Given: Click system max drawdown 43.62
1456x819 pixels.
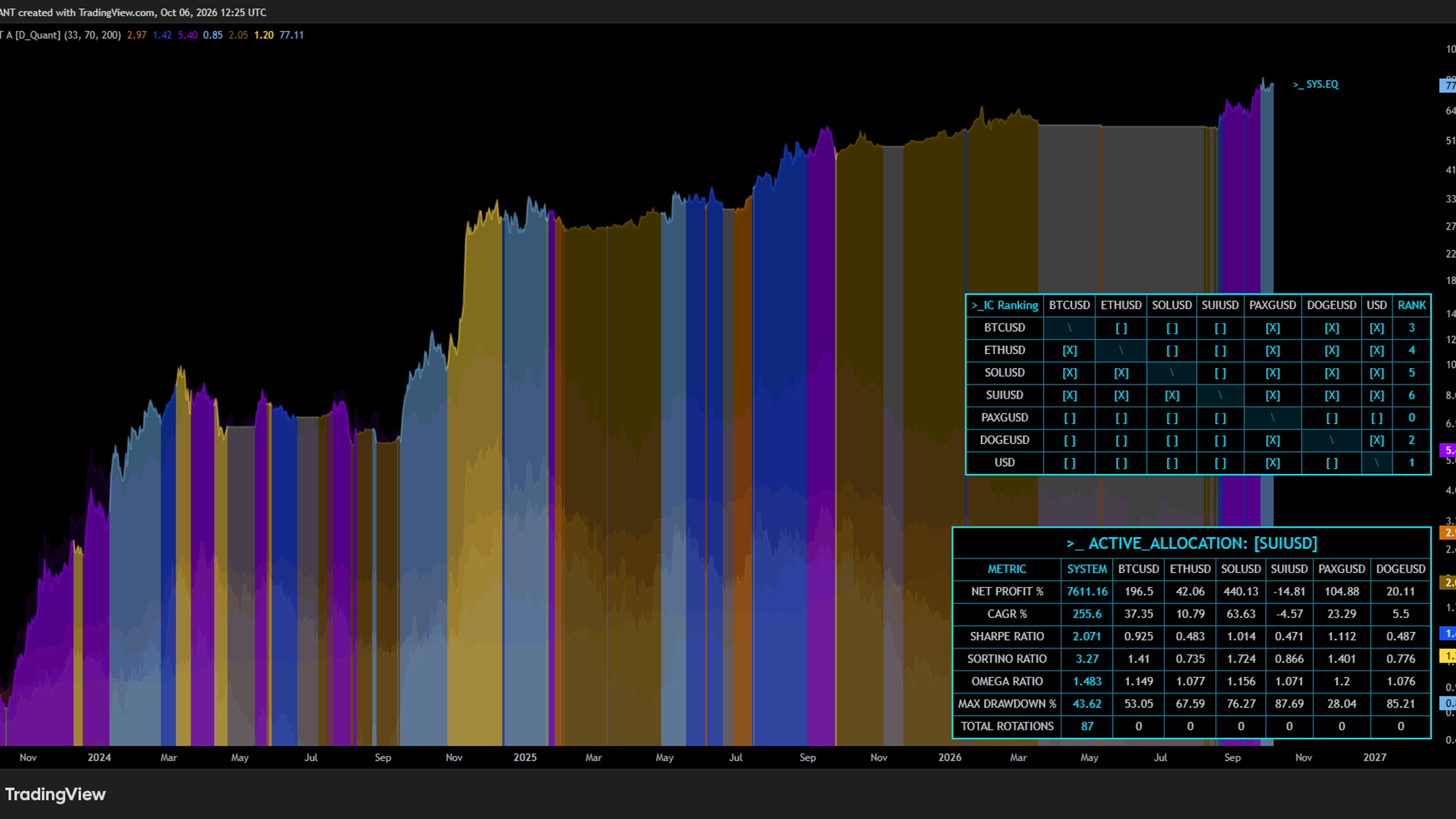Looking at the screenshot, I should click(x=1087, y=704).
